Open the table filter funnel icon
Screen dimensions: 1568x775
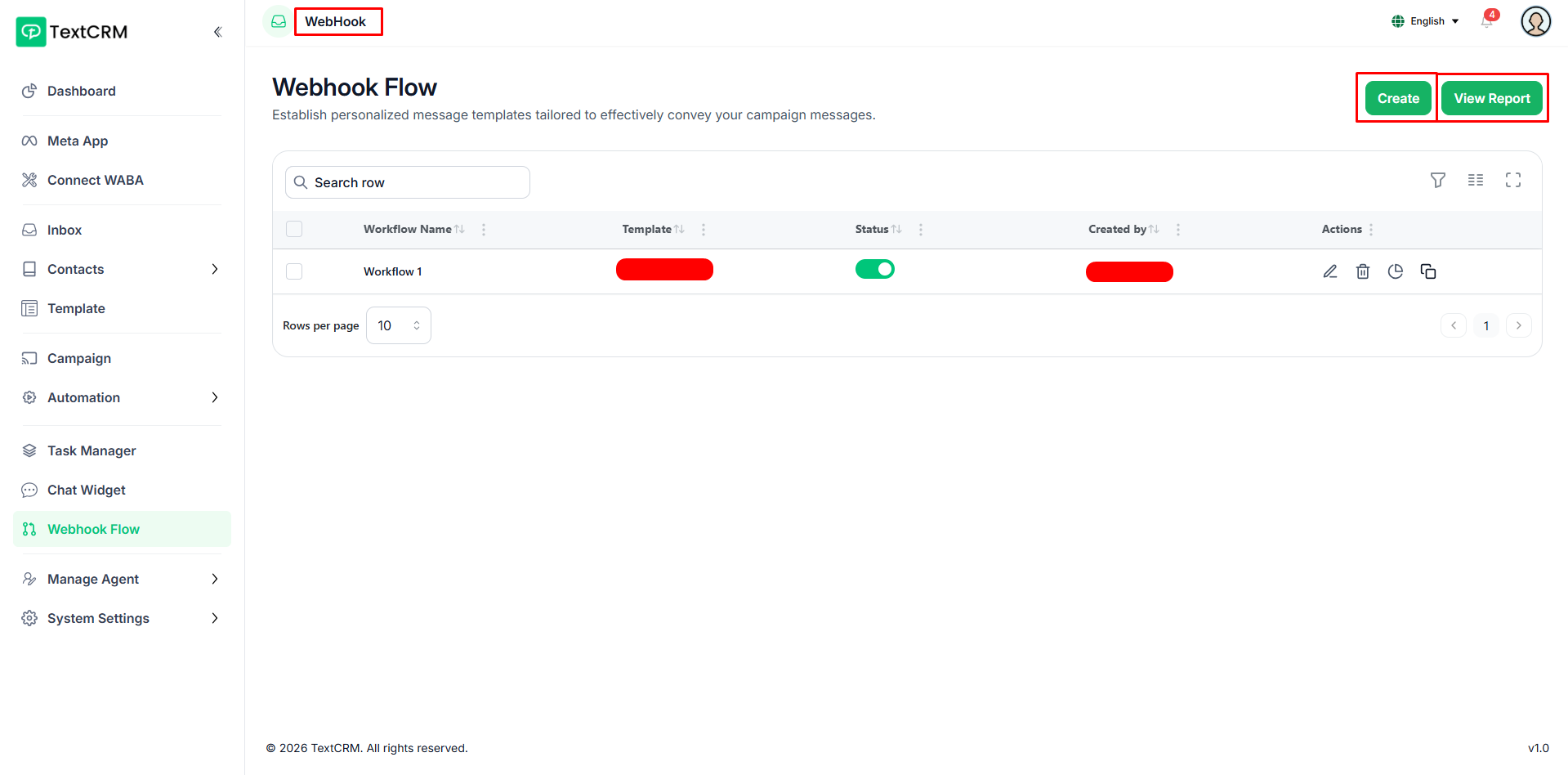pyautogui.click(x=1437, y=180)
